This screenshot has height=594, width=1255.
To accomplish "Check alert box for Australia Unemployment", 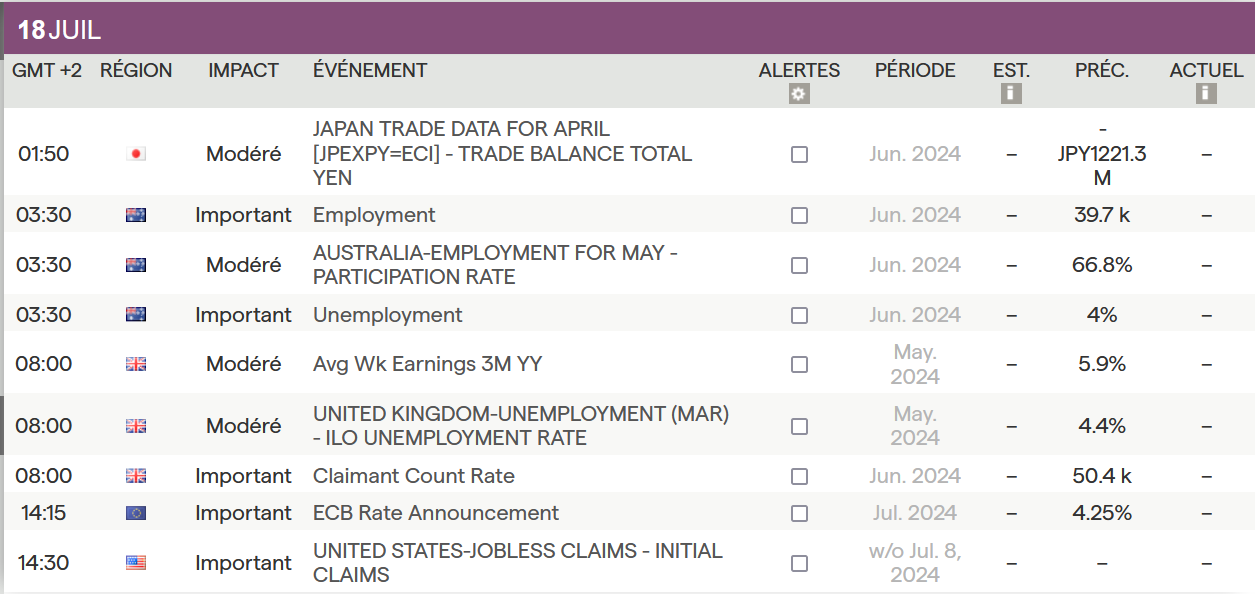I will pos(799,316).
